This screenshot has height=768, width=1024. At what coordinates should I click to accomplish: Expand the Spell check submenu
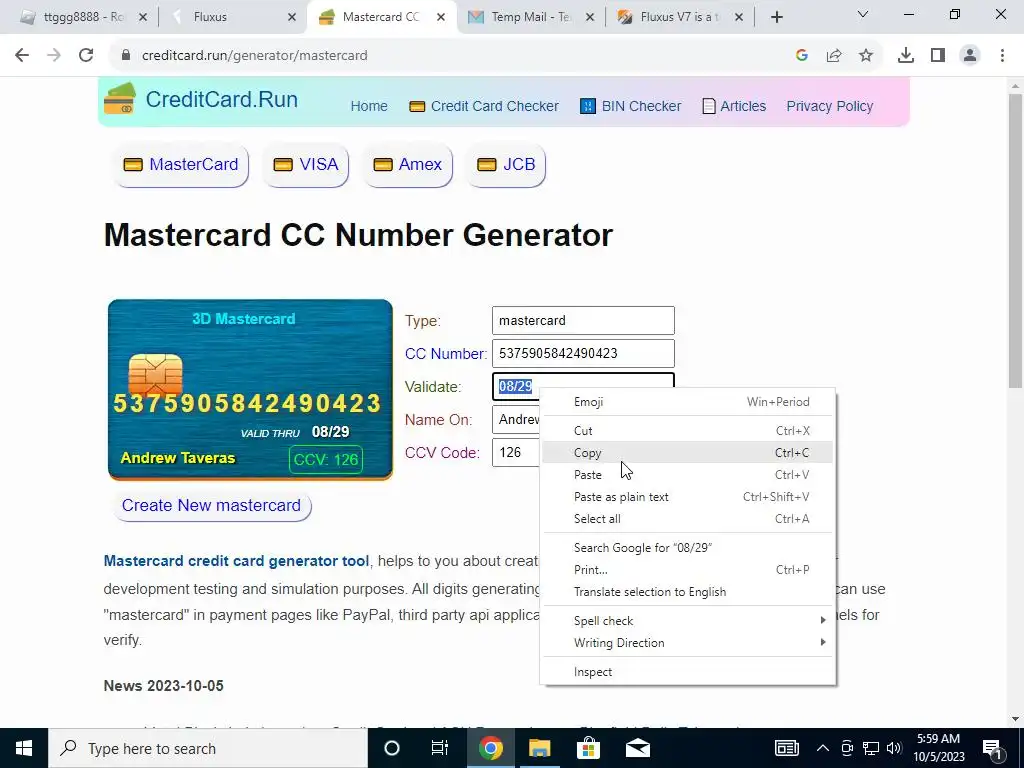click(688, 620)
